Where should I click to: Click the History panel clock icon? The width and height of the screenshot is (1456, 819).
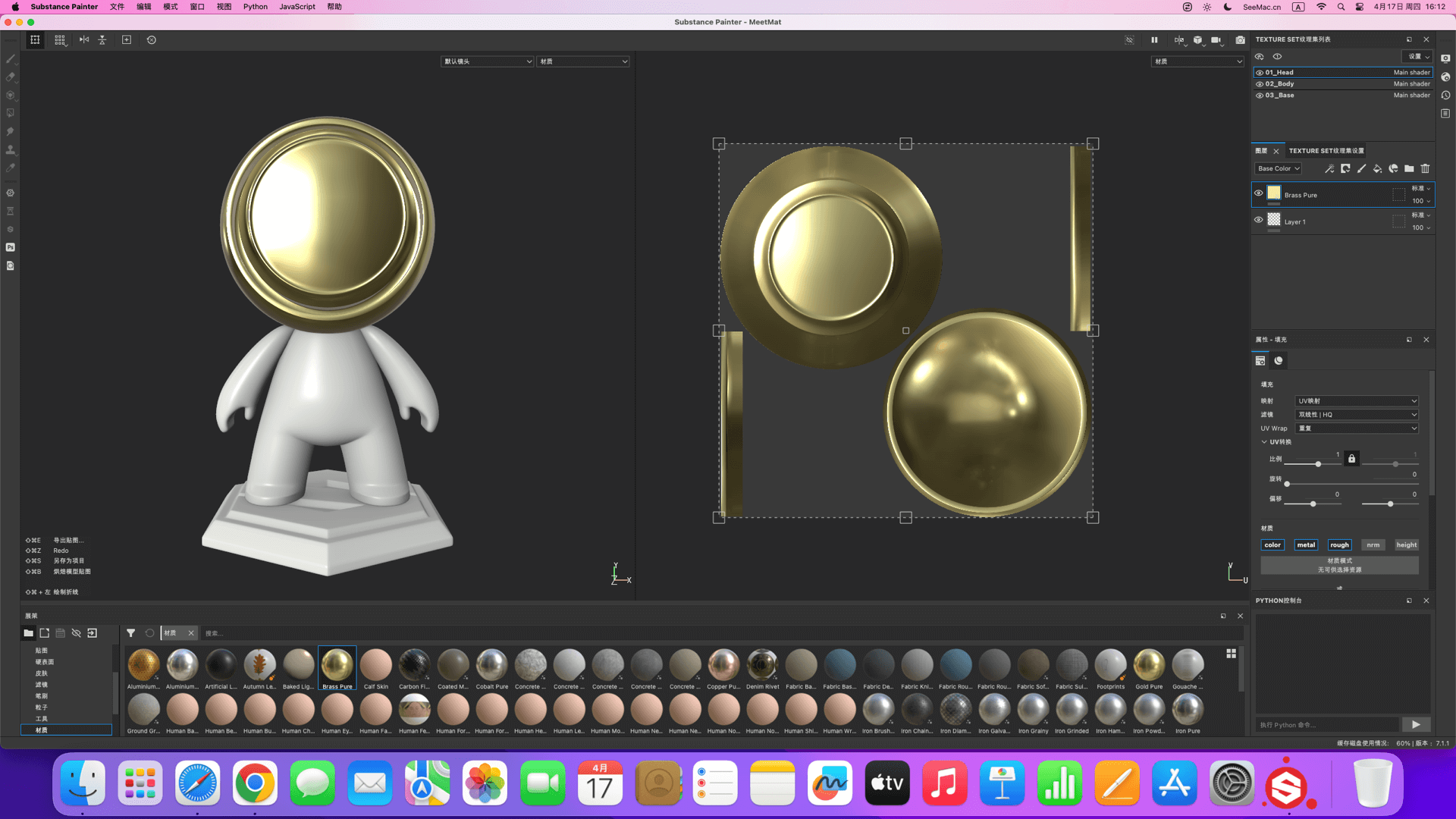[1445, 96]
